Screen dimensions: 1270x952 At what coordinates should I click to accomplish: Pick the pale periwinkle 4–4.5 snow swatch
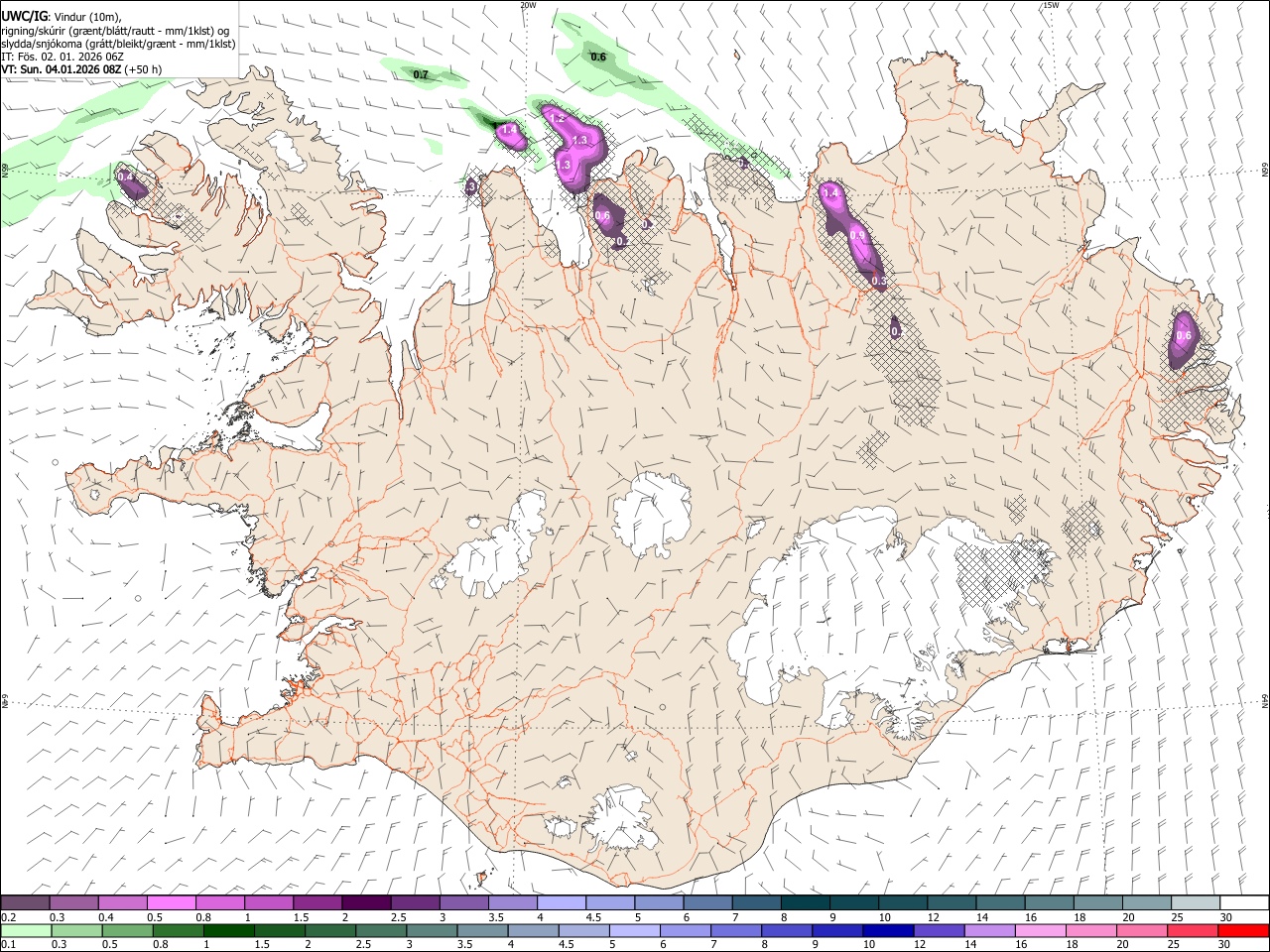(x=562, y=903)
